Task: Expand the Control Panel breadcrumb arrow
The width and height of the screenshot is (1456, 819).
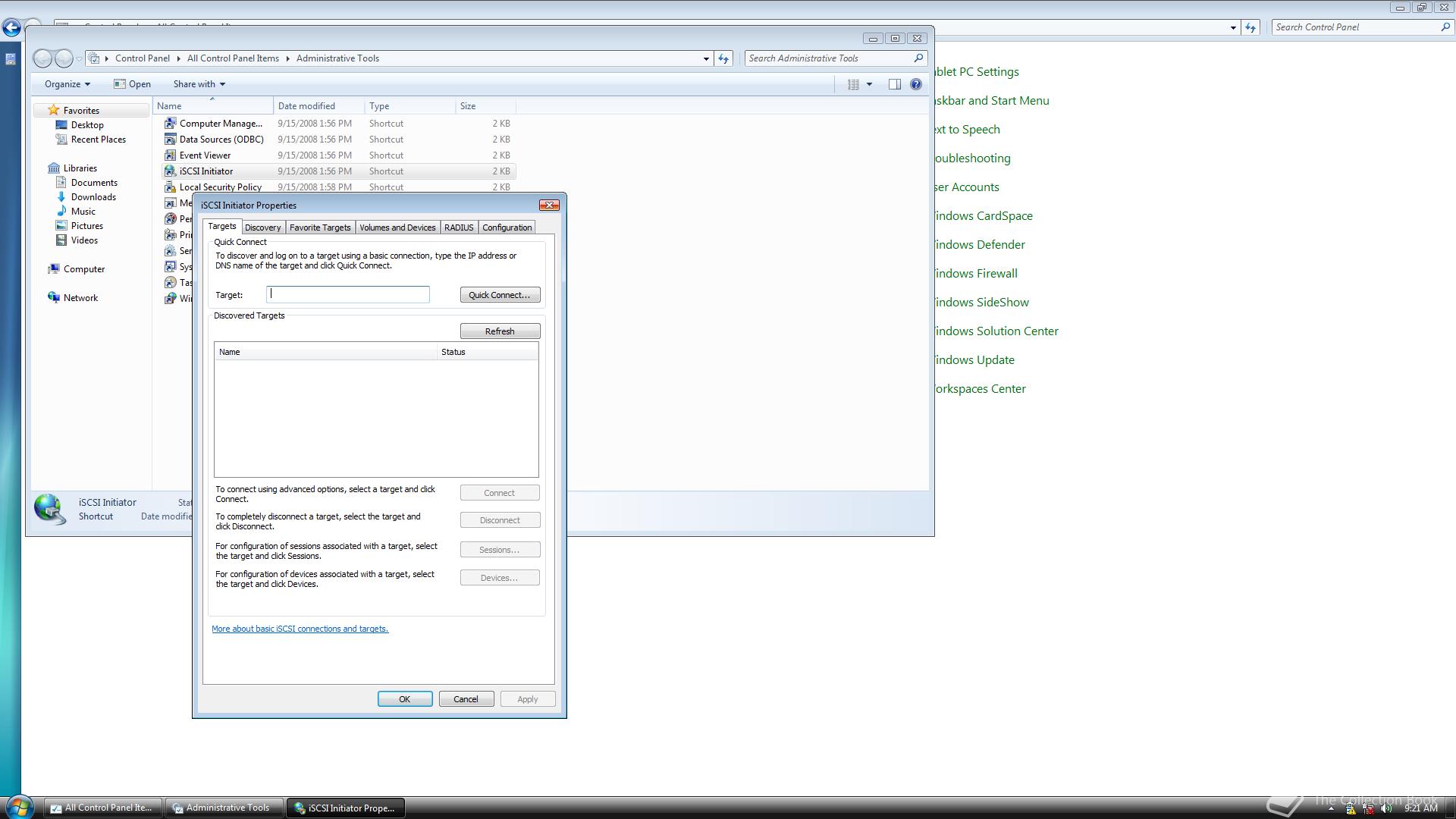Action: [179, 58]
